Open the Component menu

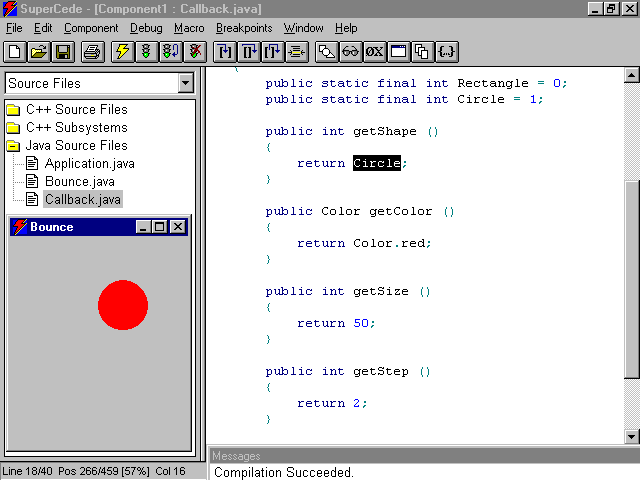coord(91,28)
